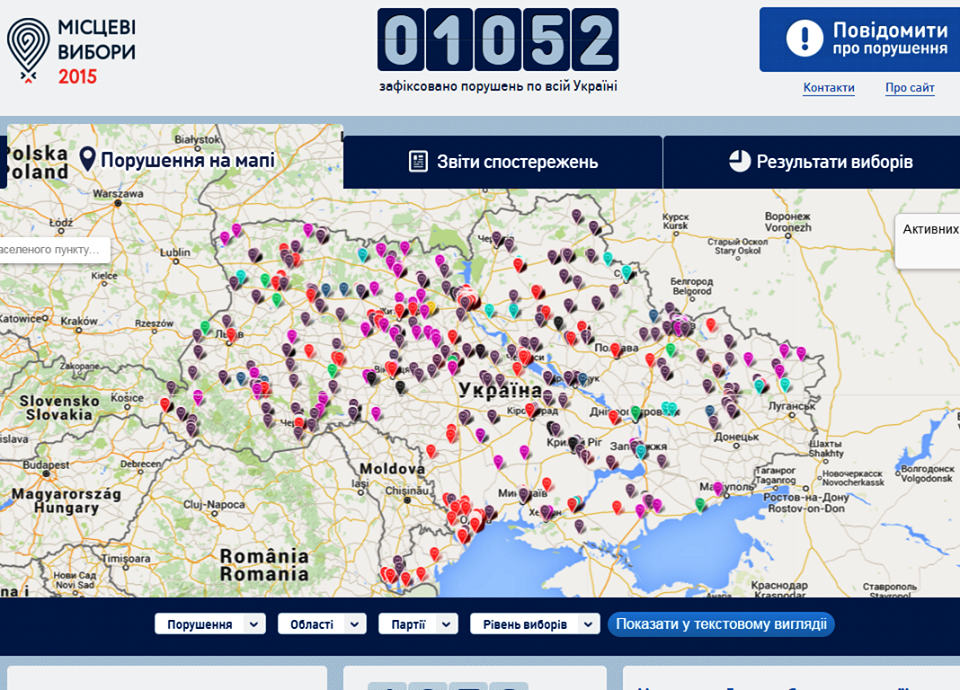Switch to Звіти спостережень tab

(503, 162)
